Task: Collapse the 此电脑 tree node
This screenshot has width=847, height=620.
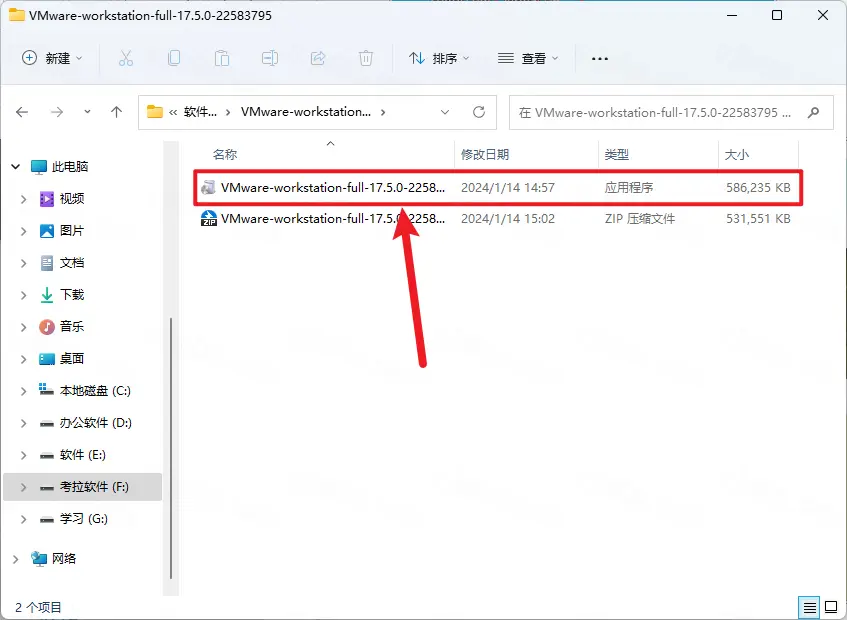Action: point(14,166)
